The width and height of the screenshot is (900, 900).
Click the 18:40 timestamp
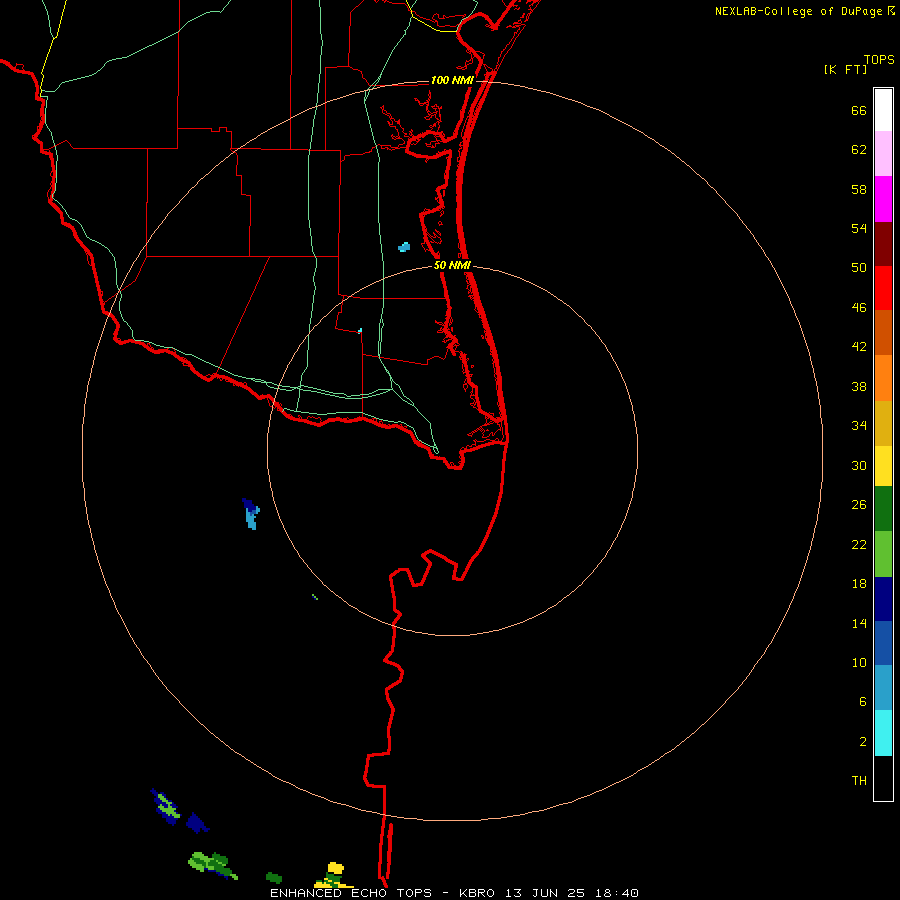pyautogui.click(x=616, y=893)
